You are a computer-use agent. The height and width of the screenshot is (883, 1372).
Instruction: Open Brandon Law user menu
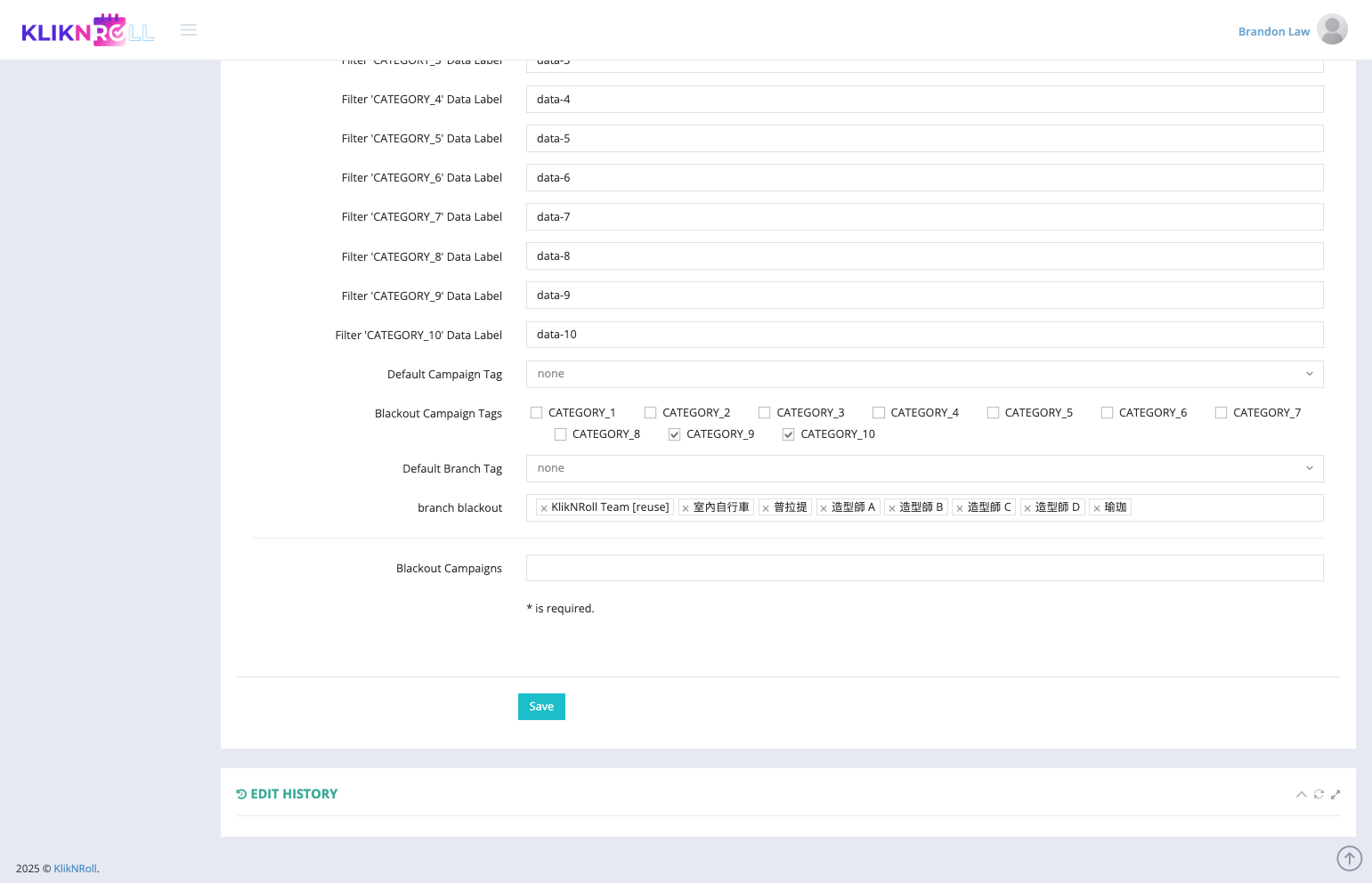point(1273,31)
